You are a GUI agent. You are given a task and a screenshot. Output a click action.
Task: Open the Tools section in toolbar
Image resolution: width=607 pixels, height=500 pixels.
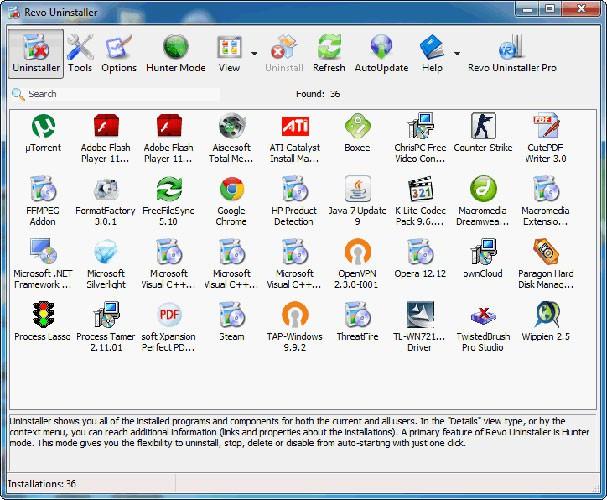[80, 52]
